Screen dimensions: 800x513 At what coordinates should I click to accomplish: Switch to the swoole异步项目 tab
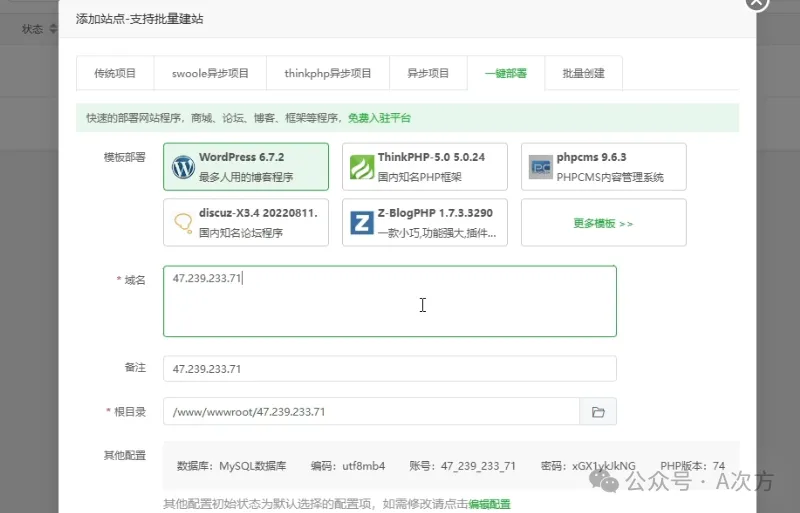pyautogui.click(x=210, y=74)
